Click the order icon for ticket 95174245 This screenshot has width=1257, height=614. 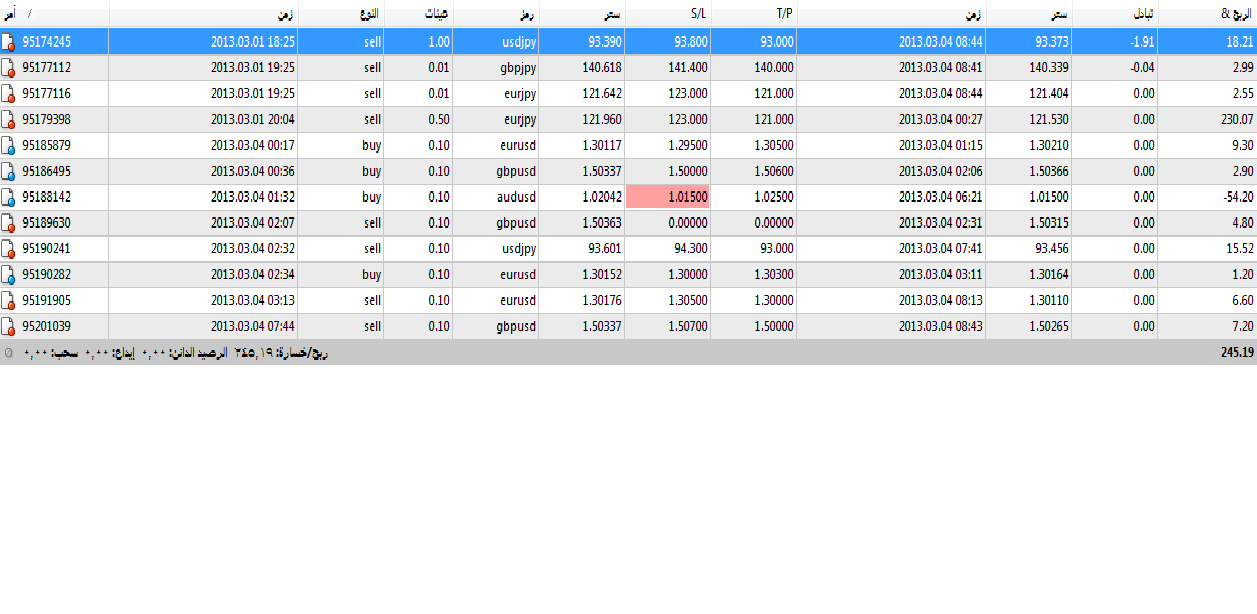(9, 42)
